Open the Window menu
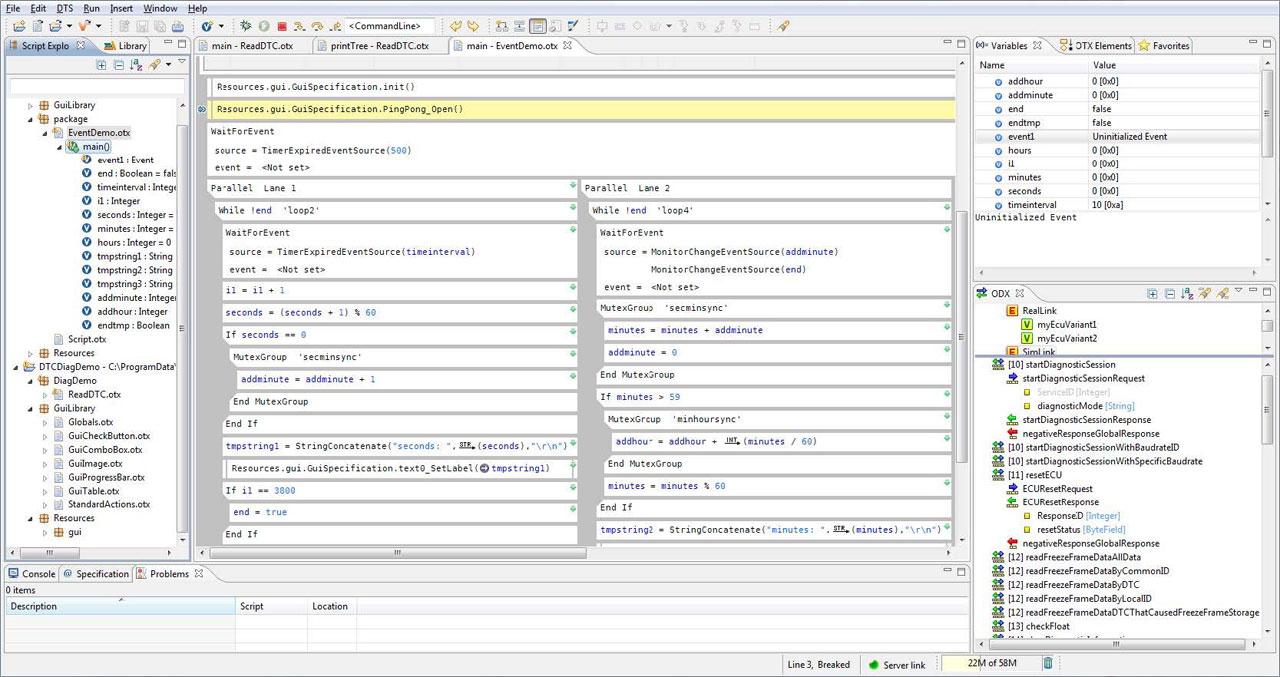Screen dimensions: 1280x677 (x=160, y=8)
